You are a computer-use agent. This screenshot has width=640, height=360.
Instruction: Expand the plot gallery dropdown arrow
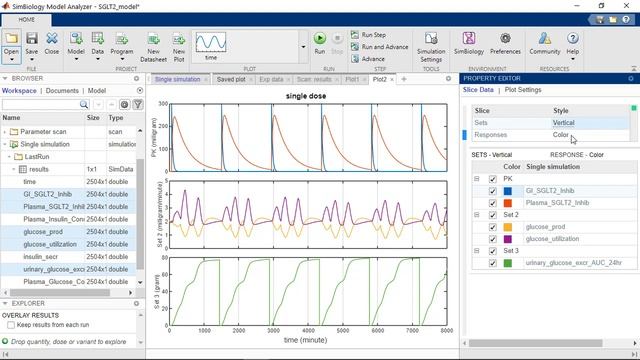point(303,47)
